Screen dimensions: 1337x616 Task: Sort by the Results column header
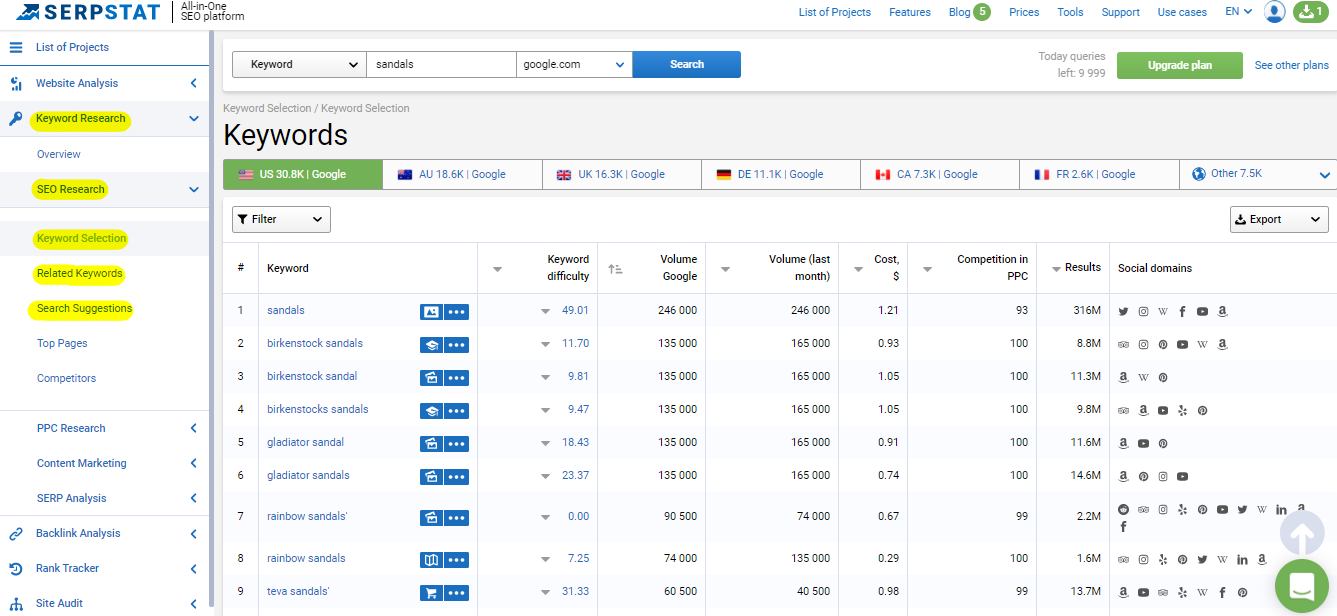click(x=1083, y=267)
